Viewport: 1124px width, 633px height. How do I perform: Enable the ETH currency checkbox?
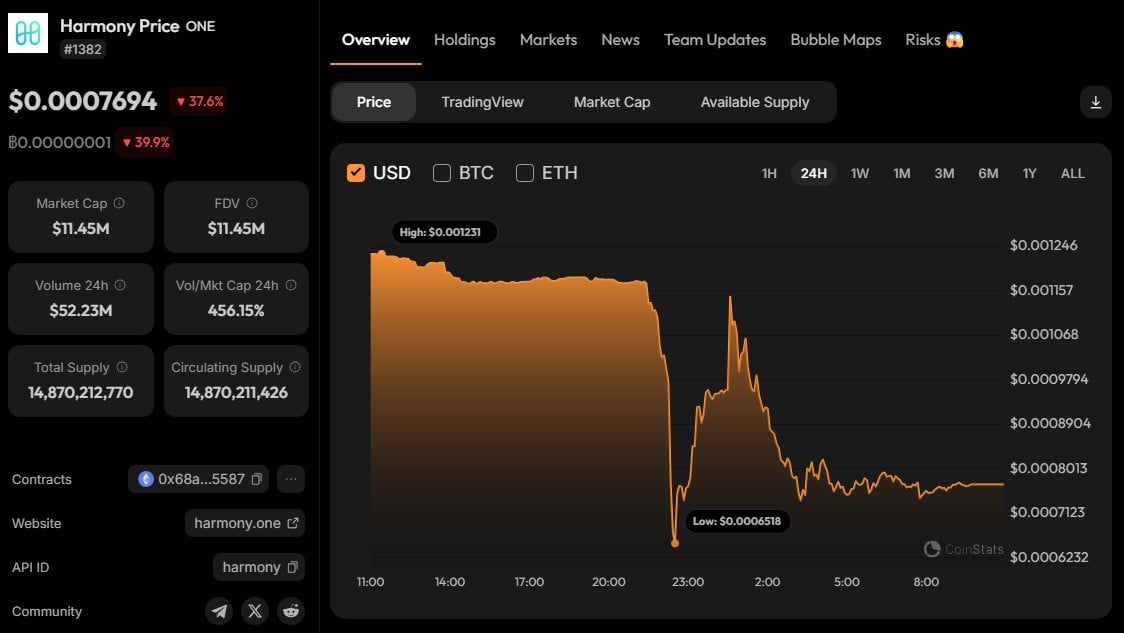click(x=525, y=173)
